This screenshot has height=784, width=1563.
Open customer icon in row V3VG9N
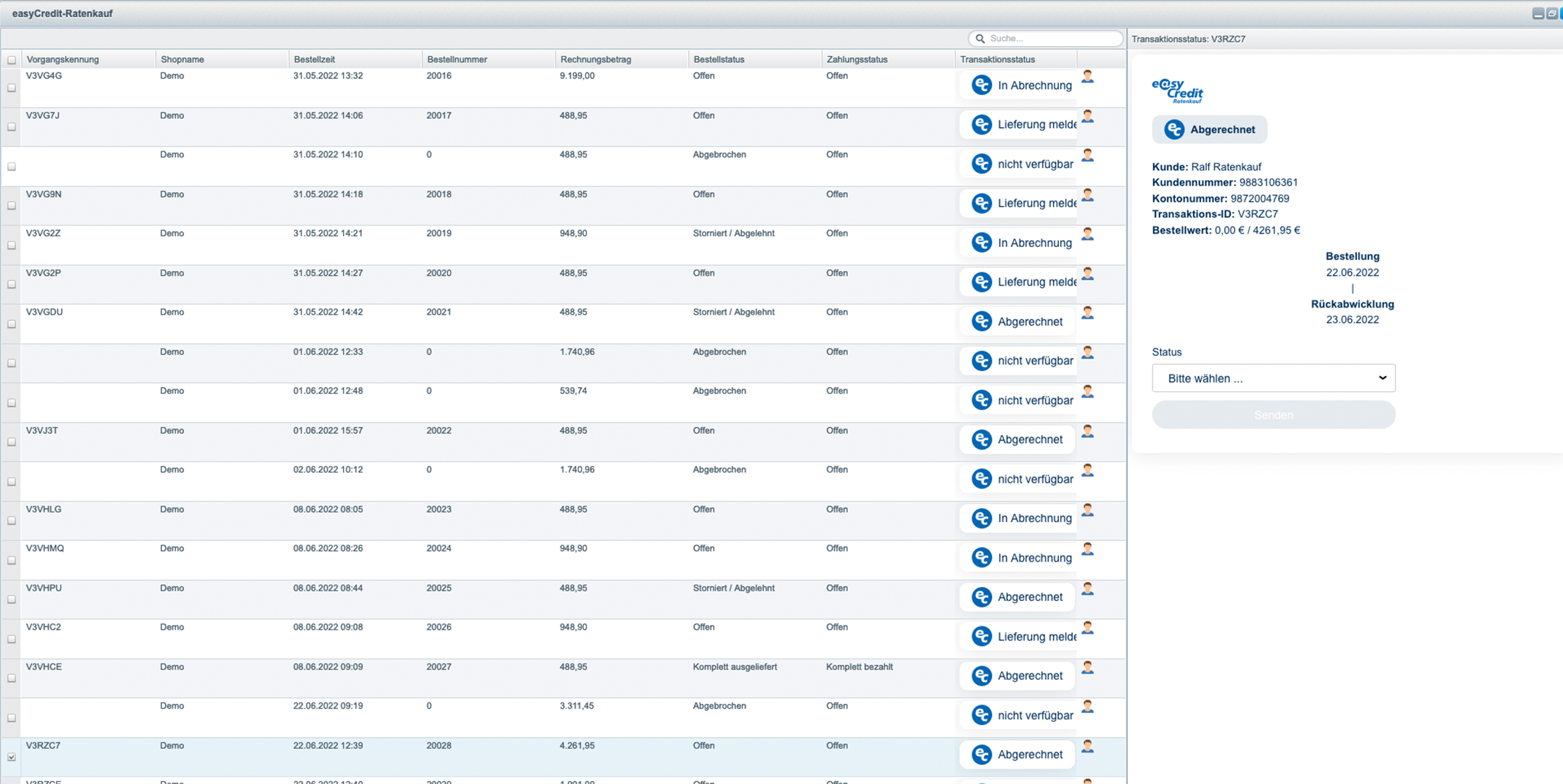1088,195
